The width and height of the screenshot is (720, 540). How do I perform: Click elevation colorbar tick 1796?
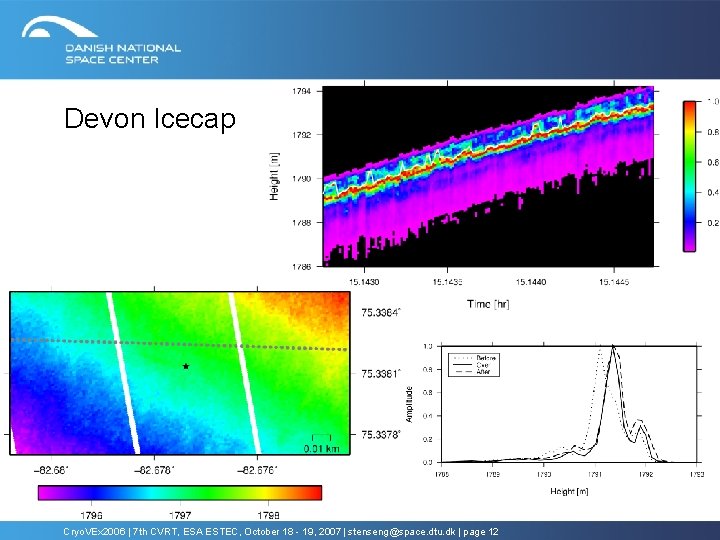click(x=91, y=516)
